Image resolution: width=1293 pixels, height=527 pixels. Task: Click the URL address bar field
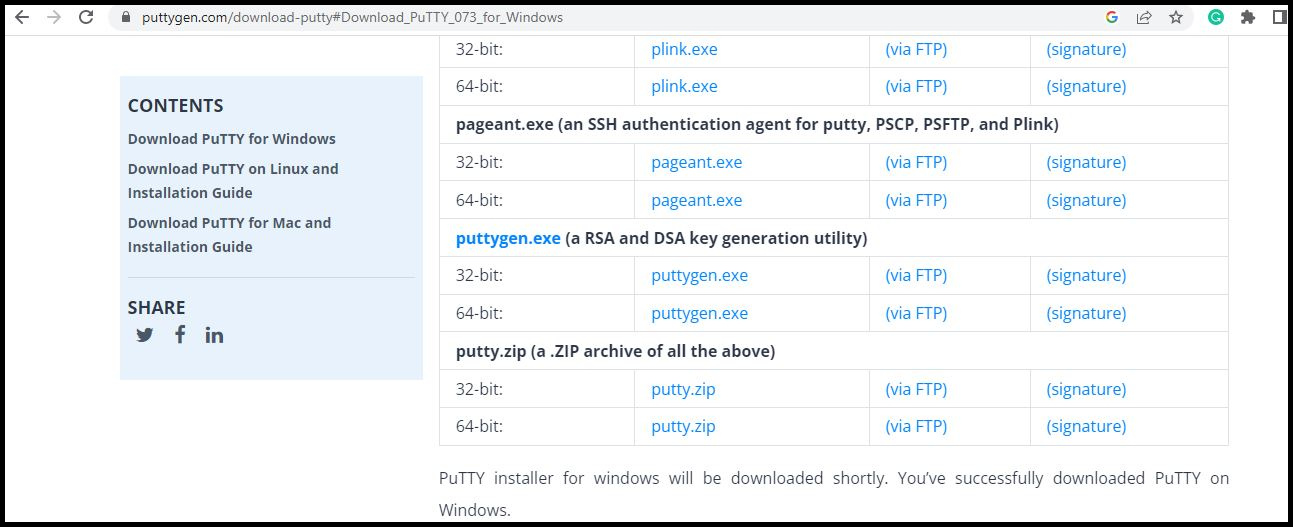click(600, 17)
